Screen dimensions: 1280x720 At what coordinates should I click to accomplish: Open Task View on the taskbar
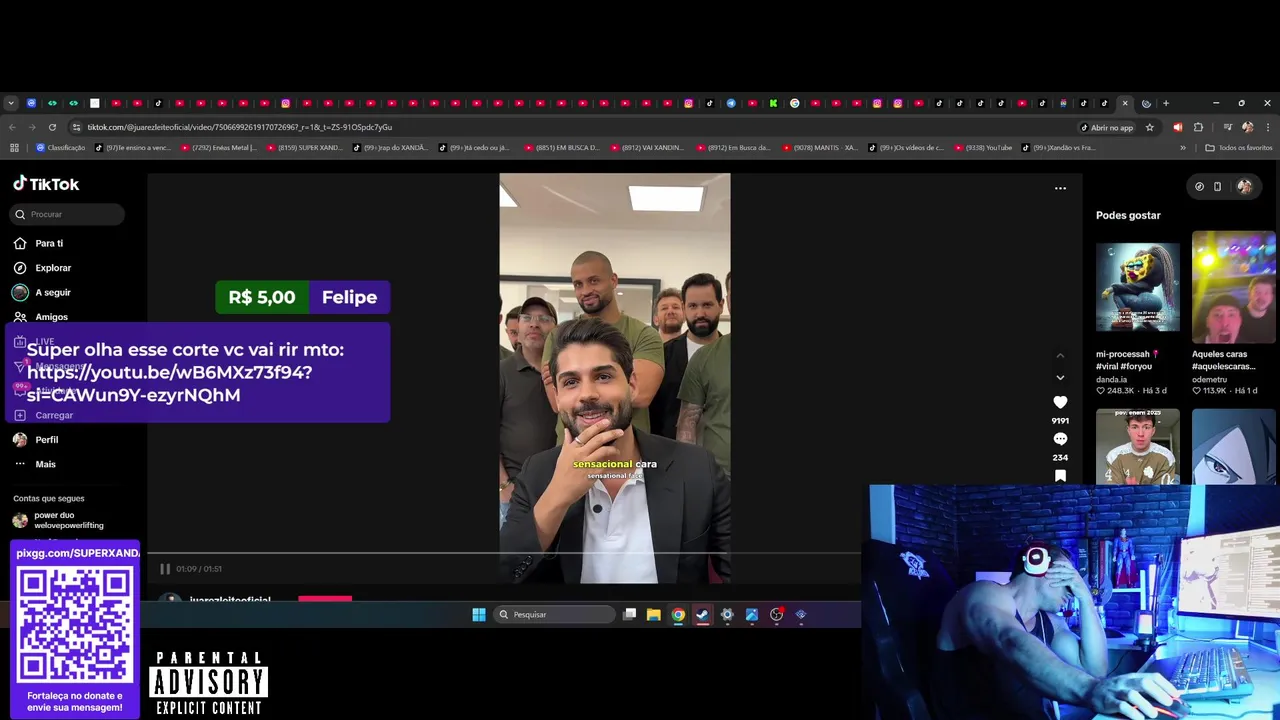[x=629, y=614]
